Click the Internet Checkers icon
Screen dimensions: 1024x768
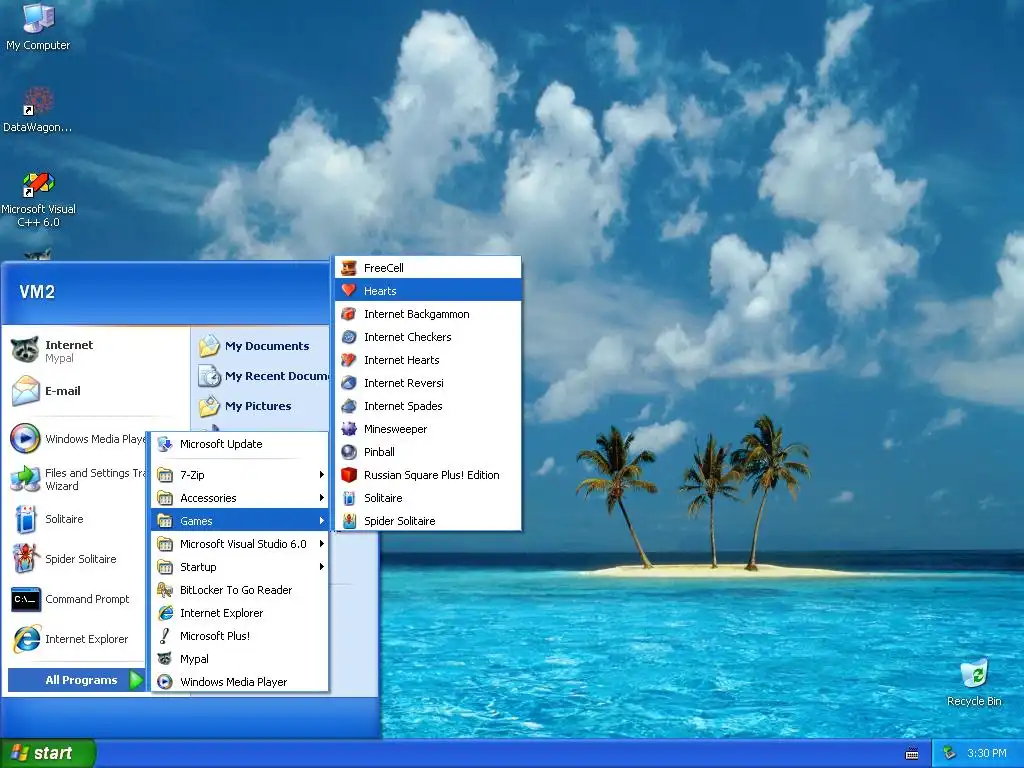[349, 337]
